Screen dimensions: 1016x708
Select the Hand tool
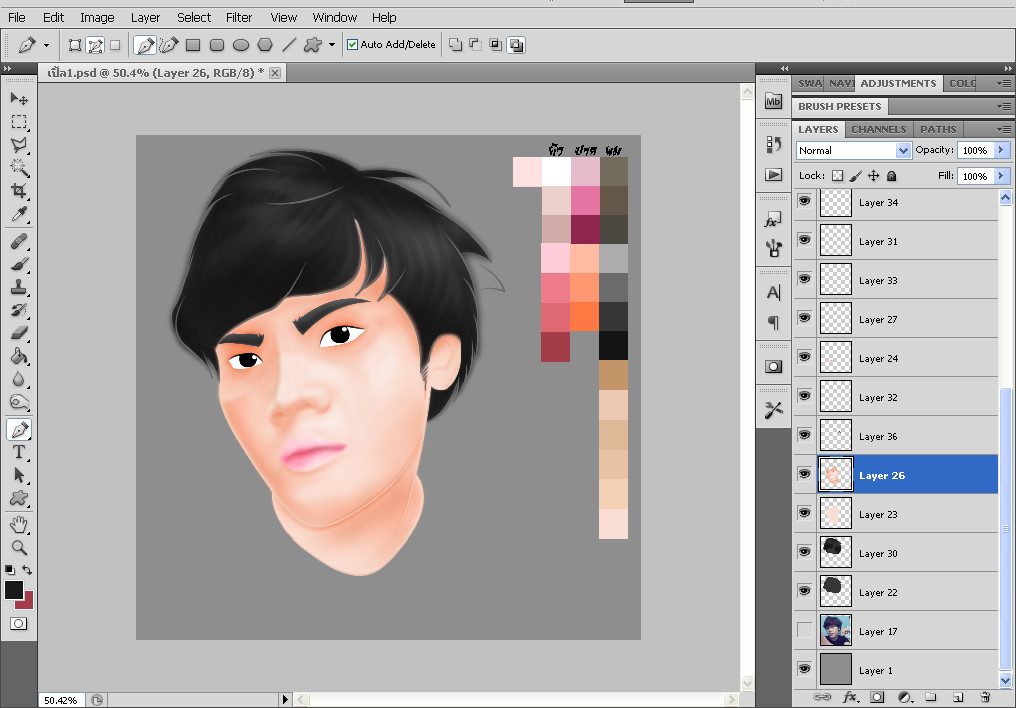pyautogui.click(x=19, y=524)
